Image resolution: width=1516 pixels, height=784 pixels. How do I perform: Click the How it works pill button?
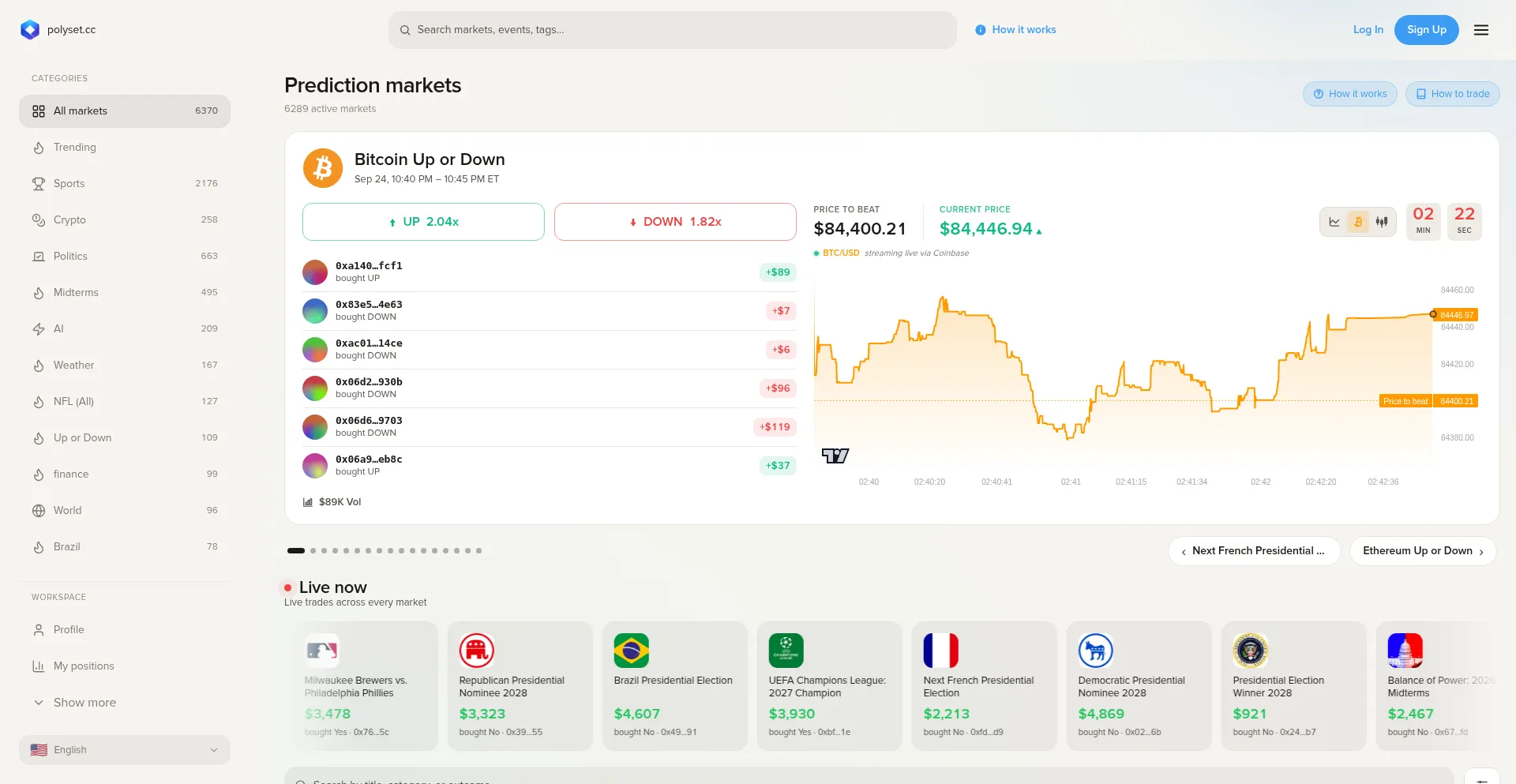coord(1350,94)
